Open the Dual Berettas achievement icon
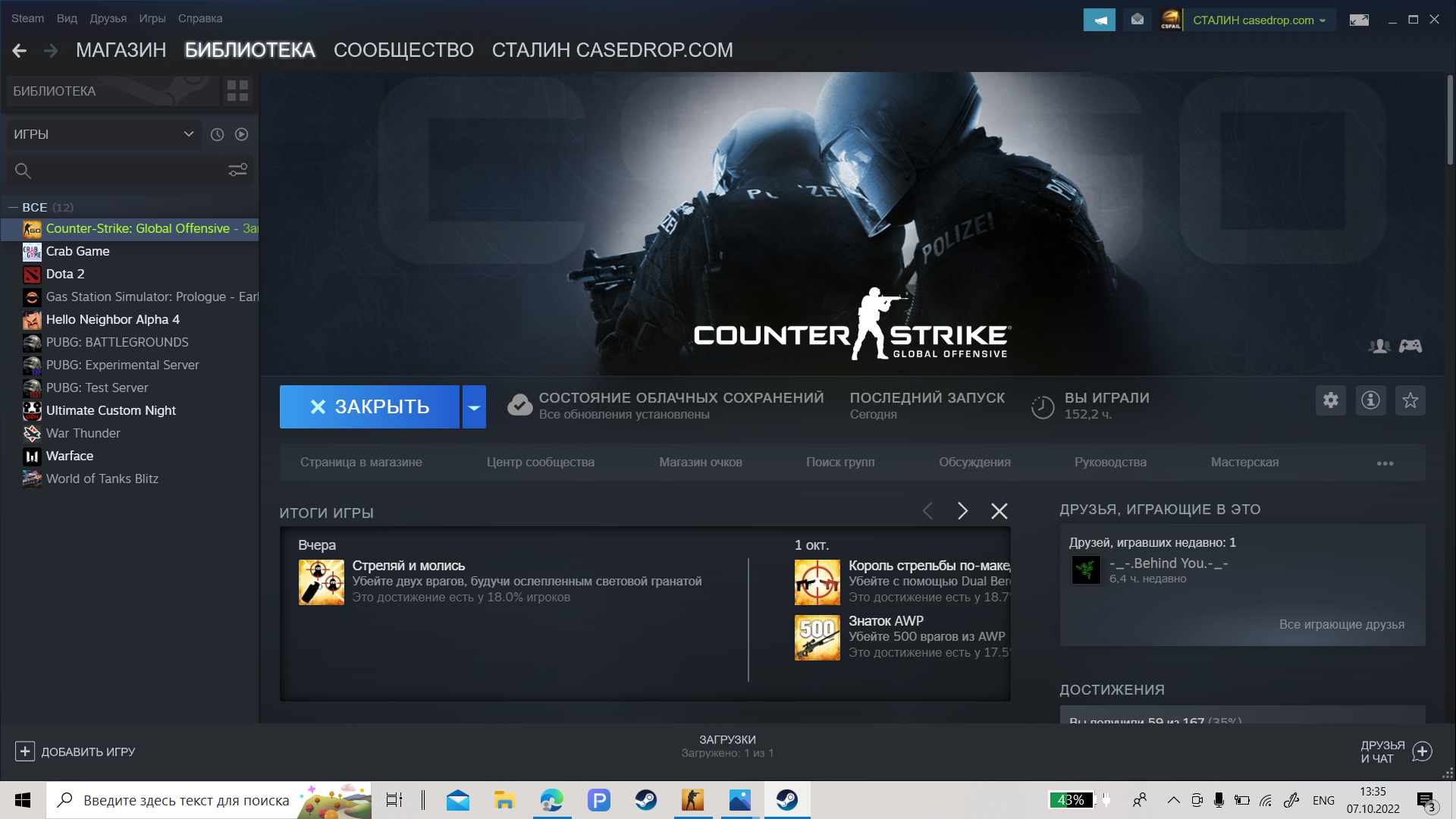This screenshot has height=819, width=1456. point(817,582)
